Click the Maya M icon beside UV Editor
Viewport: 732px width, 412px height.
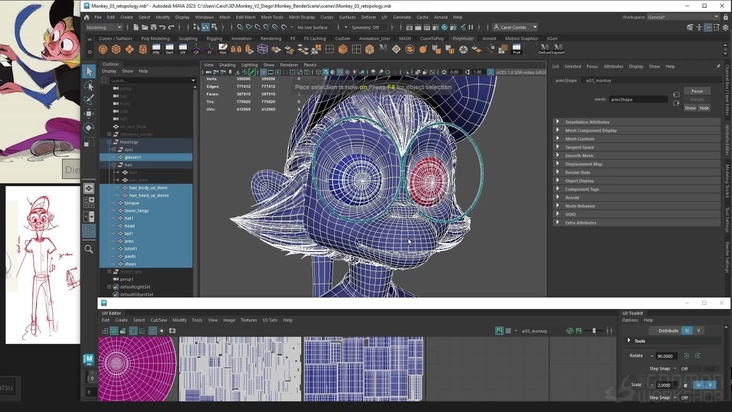pyautogui.click(x=89, y=359)
